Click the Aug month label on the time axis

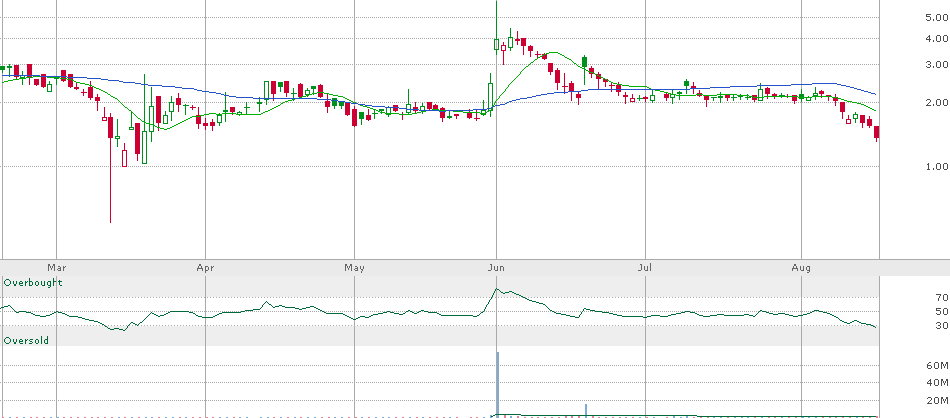(802, 267)
